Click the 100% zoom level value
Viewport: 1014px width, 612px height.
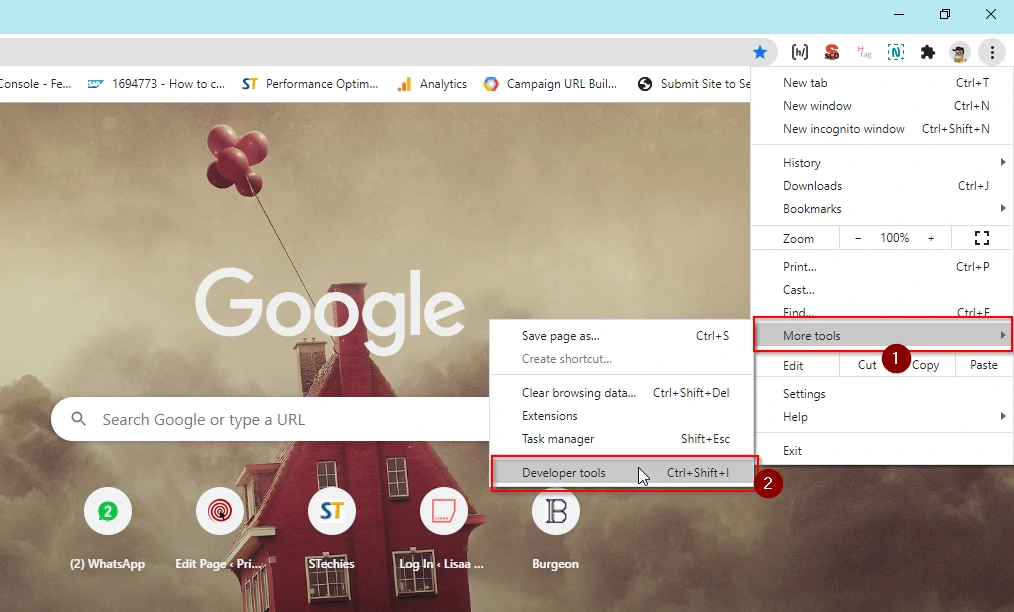coord(894,238)
